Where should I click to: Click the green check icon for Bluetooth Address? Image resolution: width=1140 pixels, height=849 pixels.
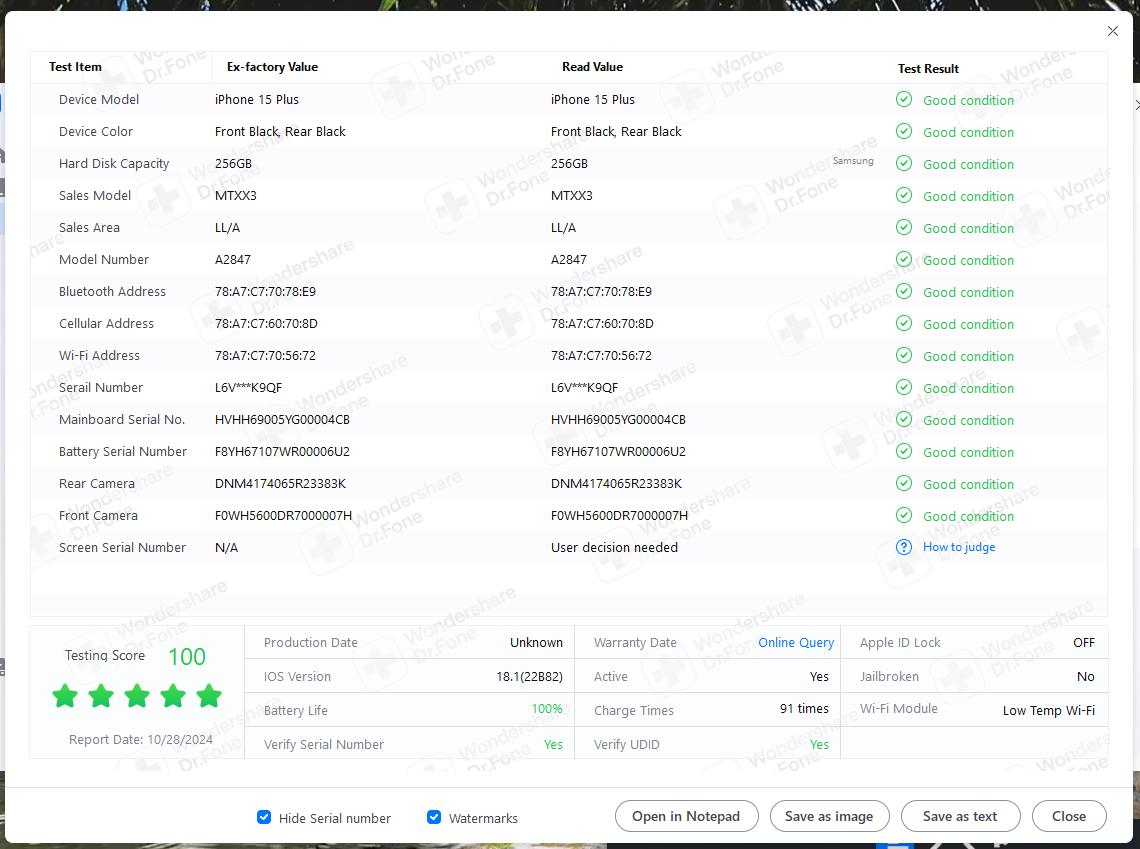904,292
